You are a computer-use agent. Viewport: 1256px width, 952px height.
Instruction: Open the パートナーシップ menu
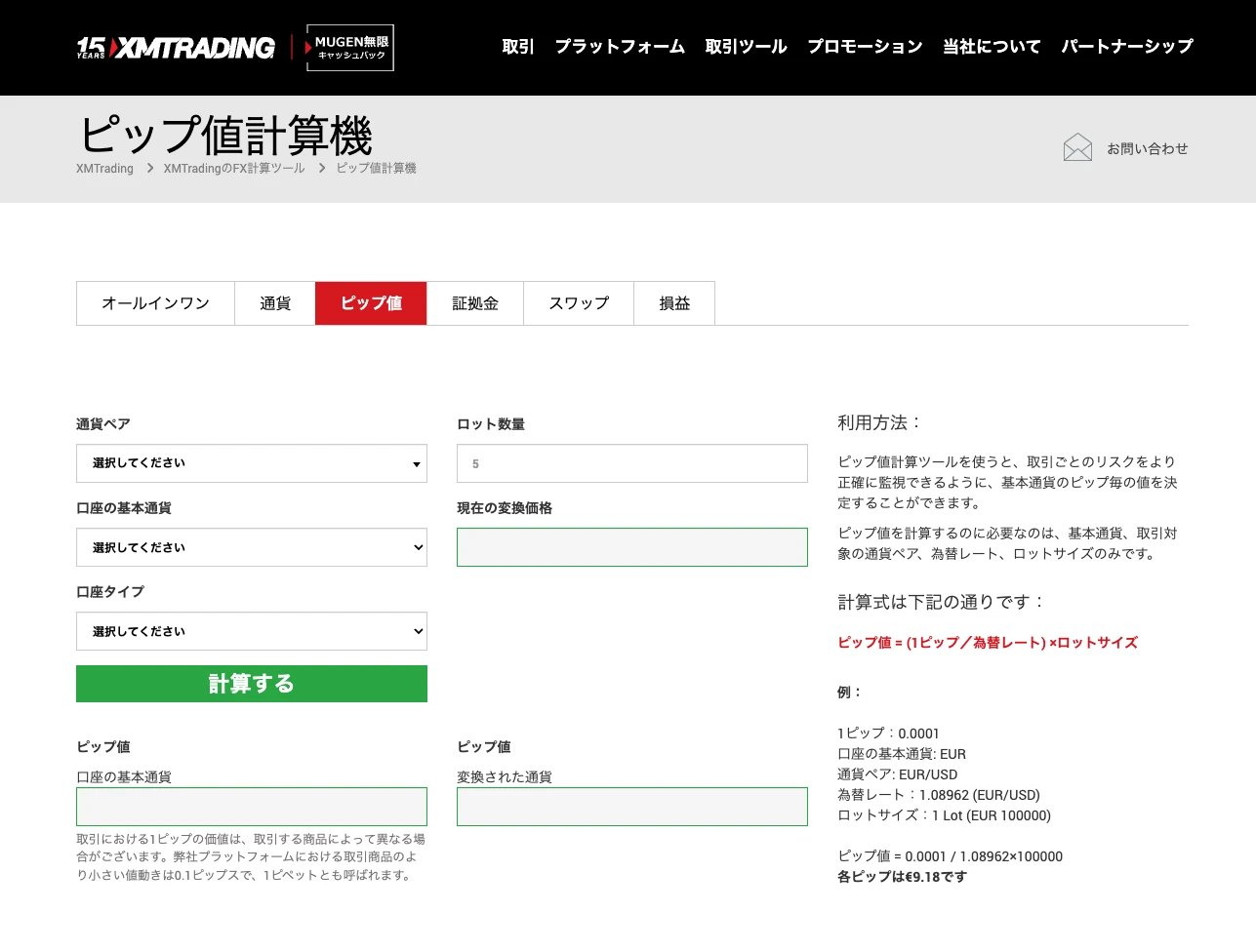point(1126,46)
